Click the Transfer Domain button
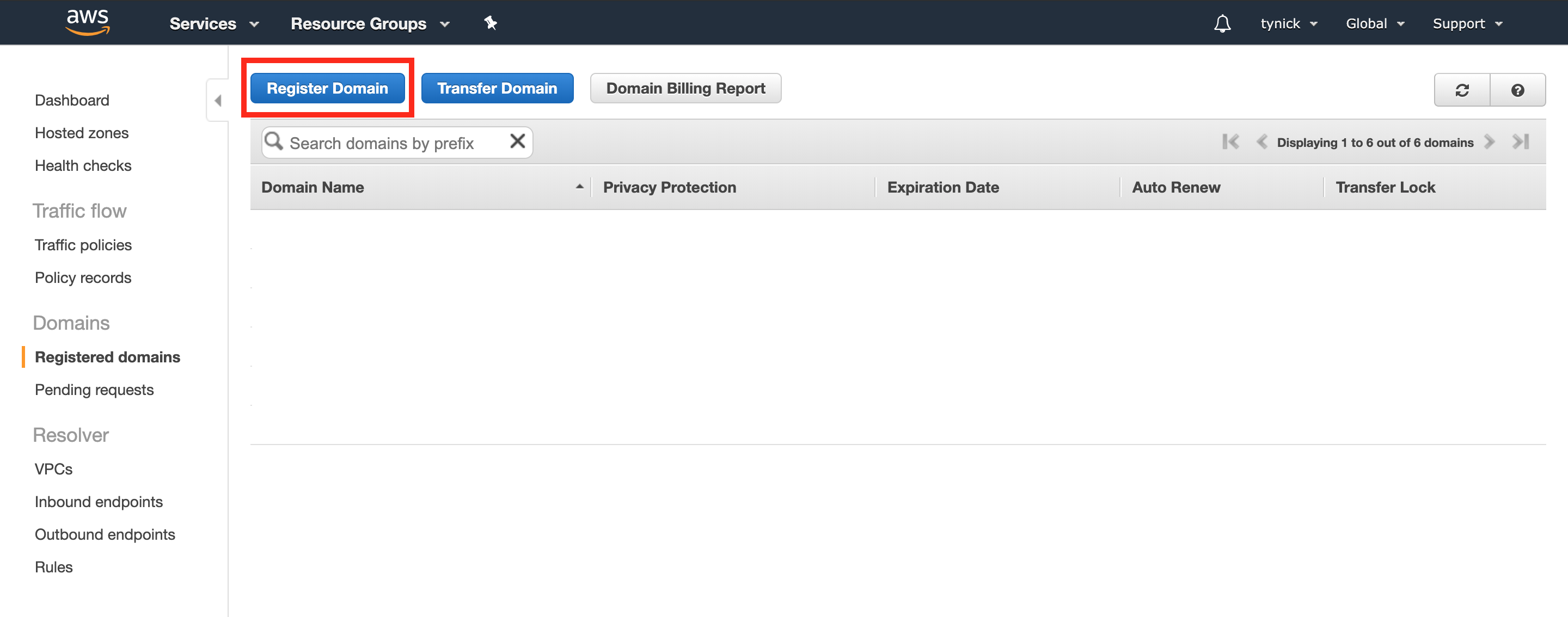This screenshot has width=1568, height=617. [x=498, y=88]
